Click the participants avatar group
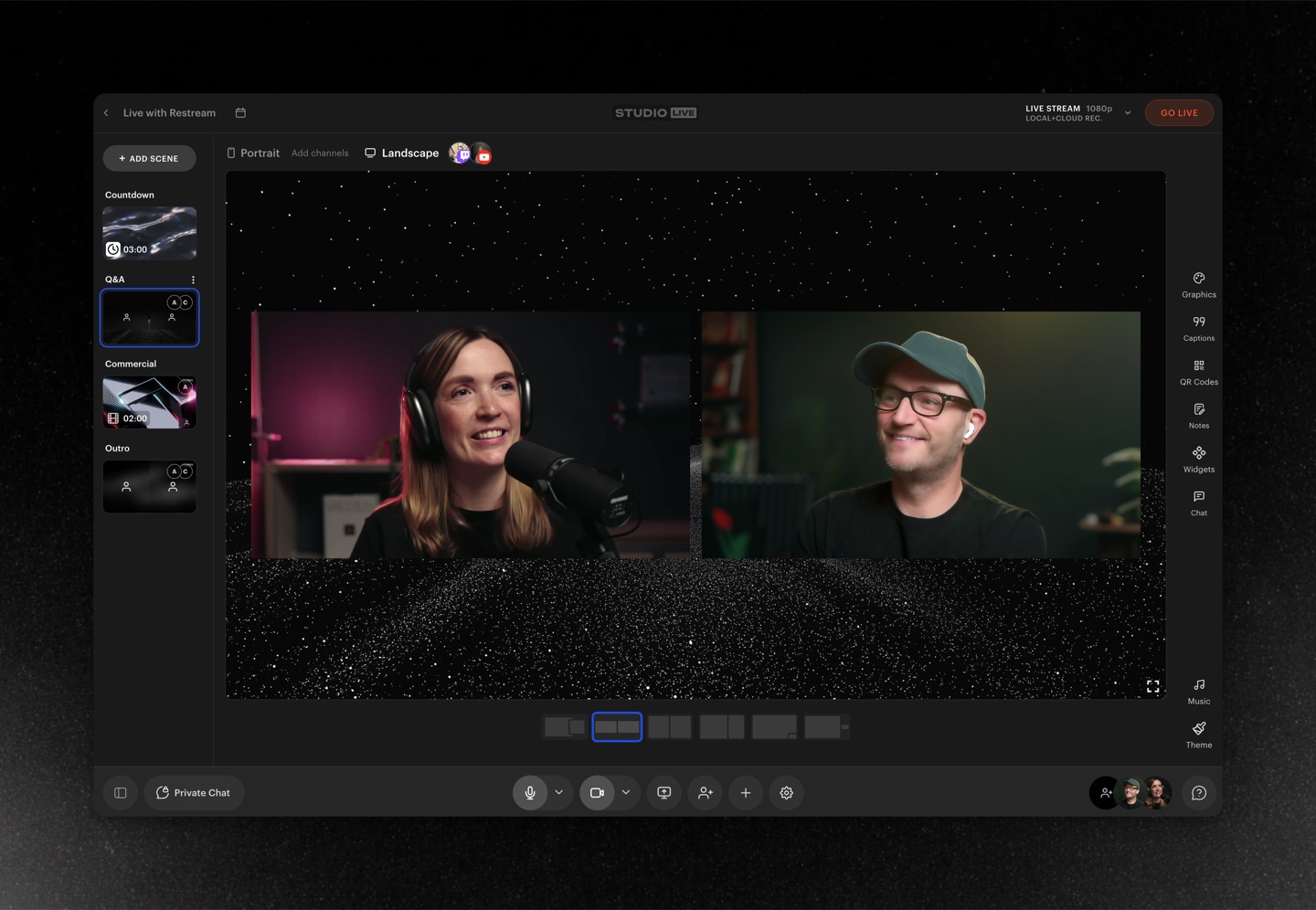1316x910 pixels. coord(1130,793)
